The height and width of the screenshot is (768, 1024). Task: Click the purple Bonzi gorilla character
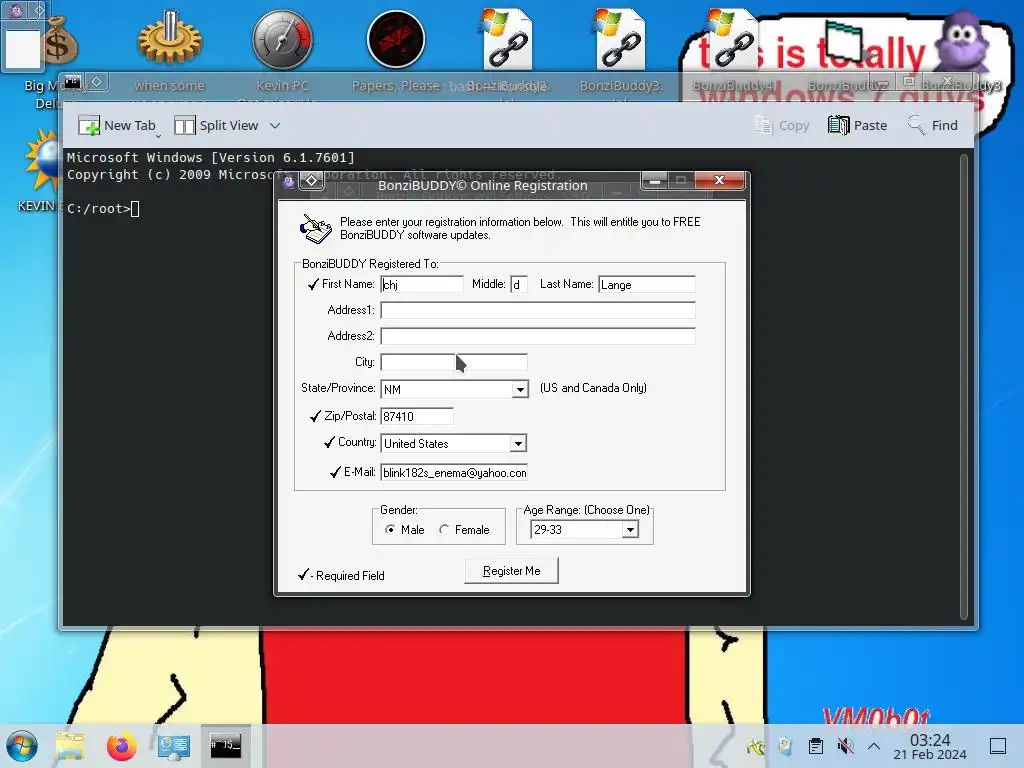[x=962, y=40]
